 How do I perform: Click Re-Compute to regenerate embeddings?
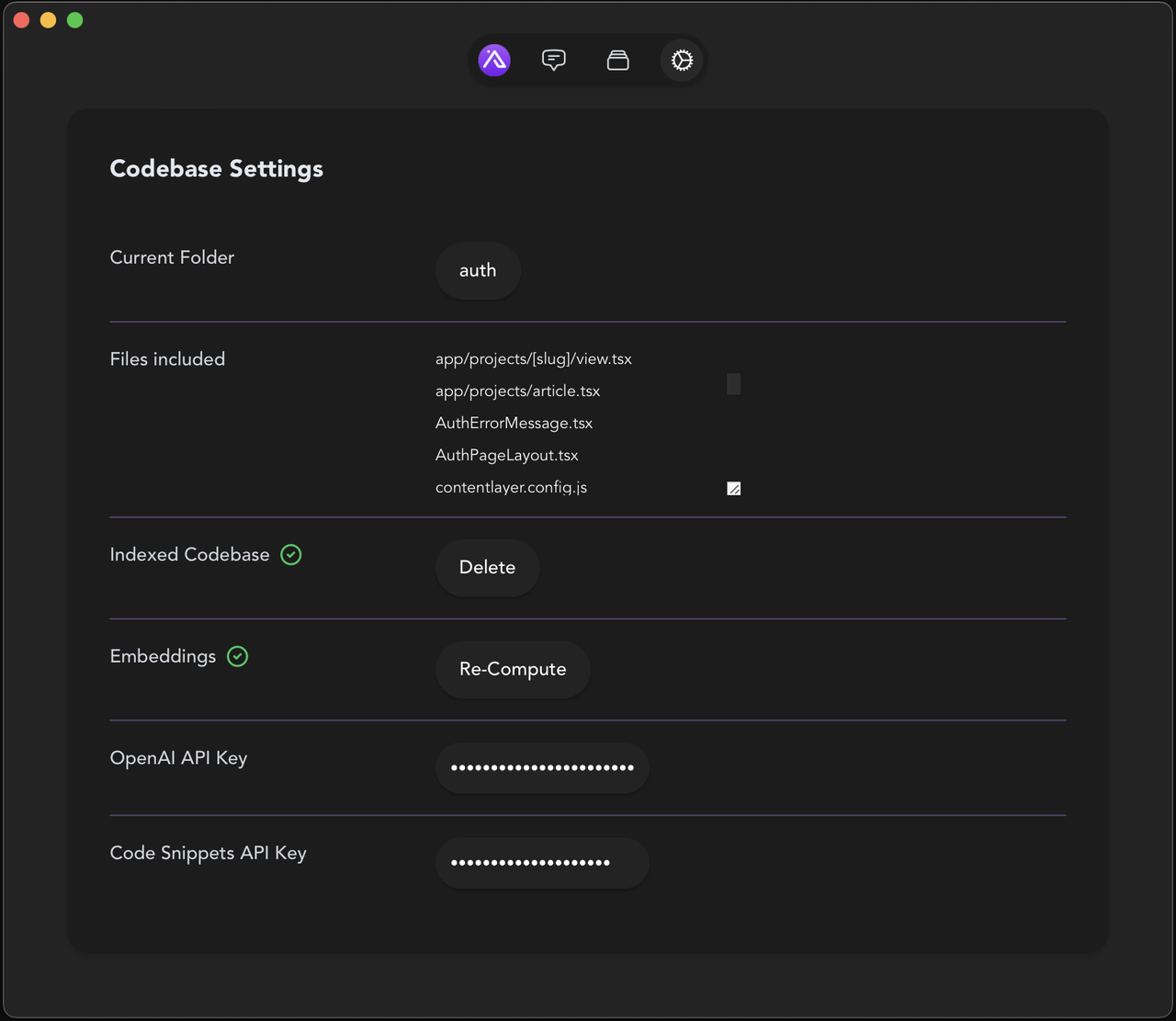[512, 669]
